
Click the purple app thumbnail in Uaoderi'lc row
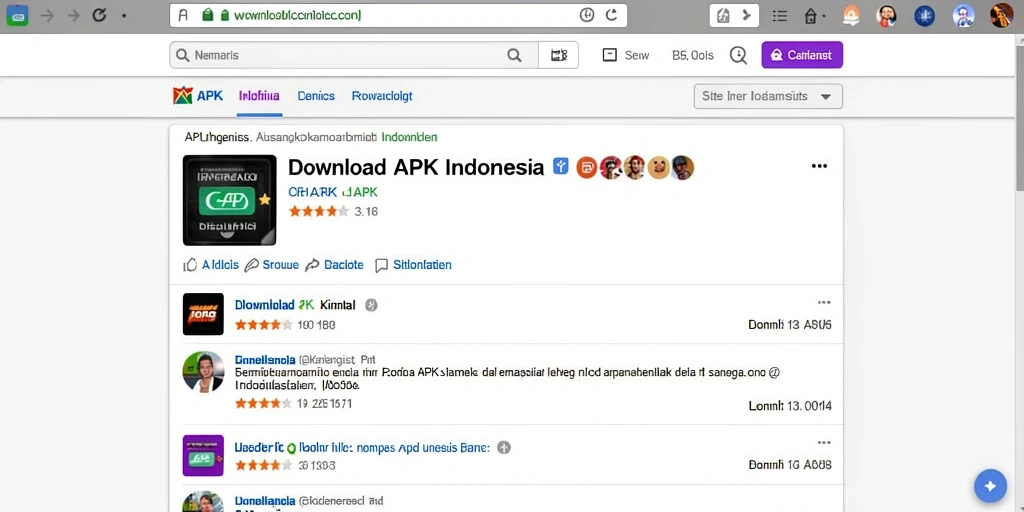click(203, 455)
